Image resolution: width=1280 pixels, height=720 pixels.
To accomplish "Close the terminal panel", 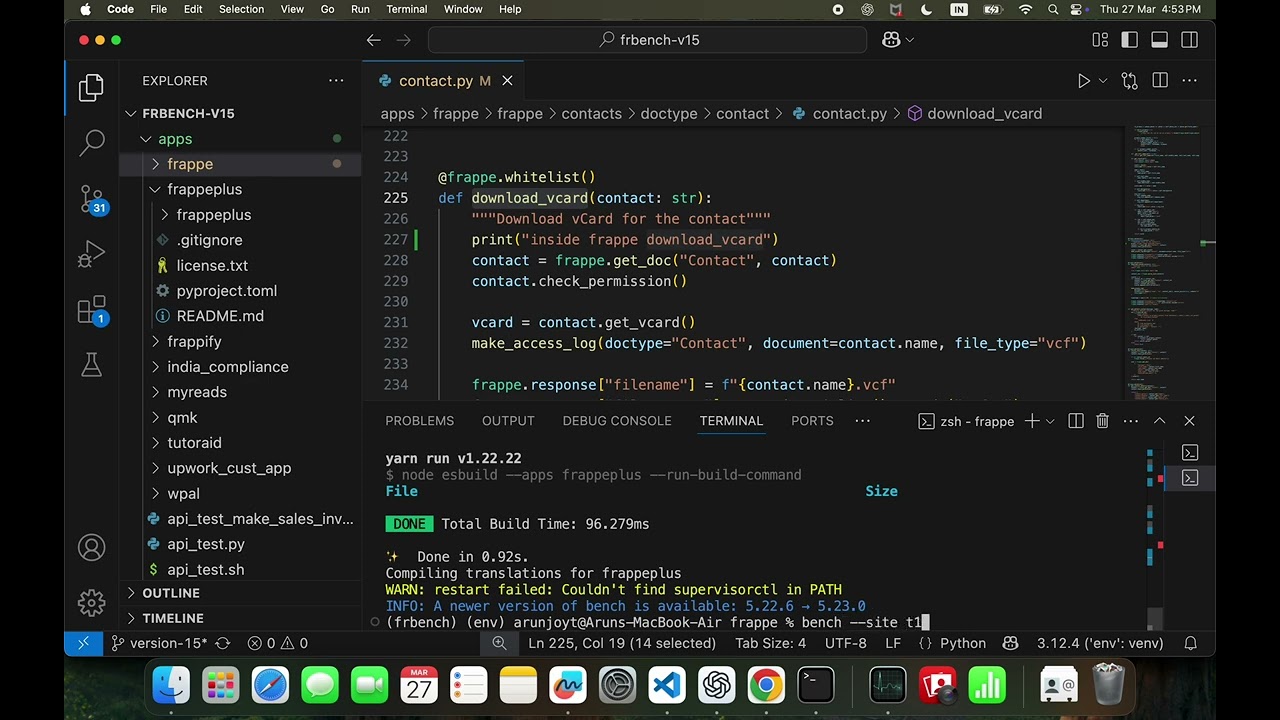I will tap(1189, 421).
